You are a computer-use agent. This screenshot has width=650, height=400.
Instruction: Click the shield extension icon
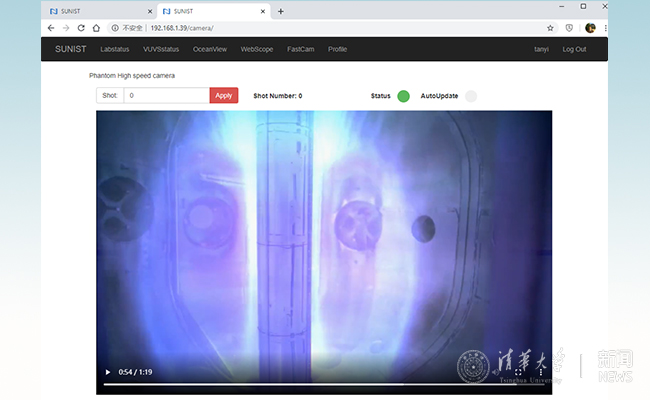pos(570,28)
